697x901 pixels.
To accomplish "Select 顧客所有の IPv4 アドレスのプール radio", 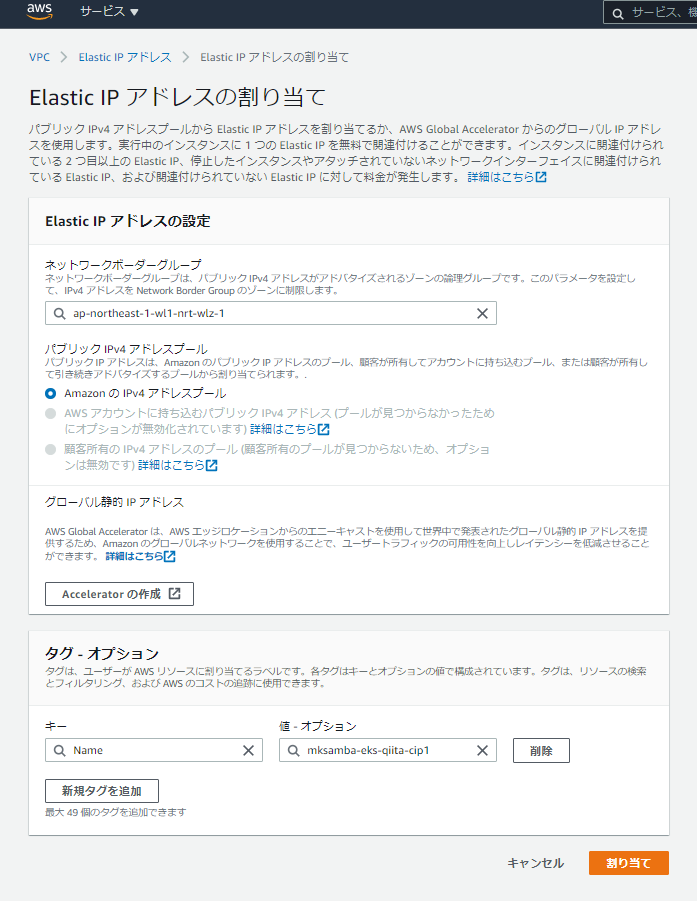I will [x=51, y=449].
